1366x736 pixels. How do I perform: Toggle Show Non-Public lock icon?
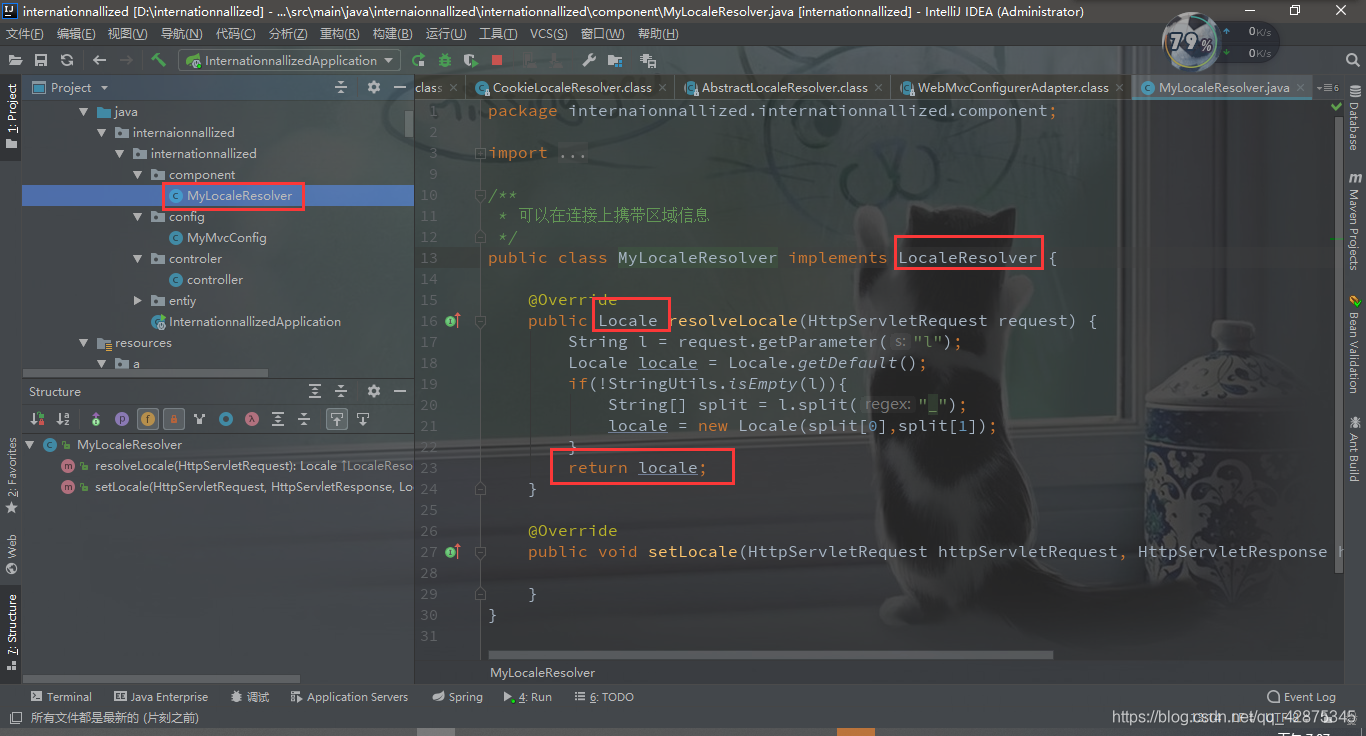(174, 419)
